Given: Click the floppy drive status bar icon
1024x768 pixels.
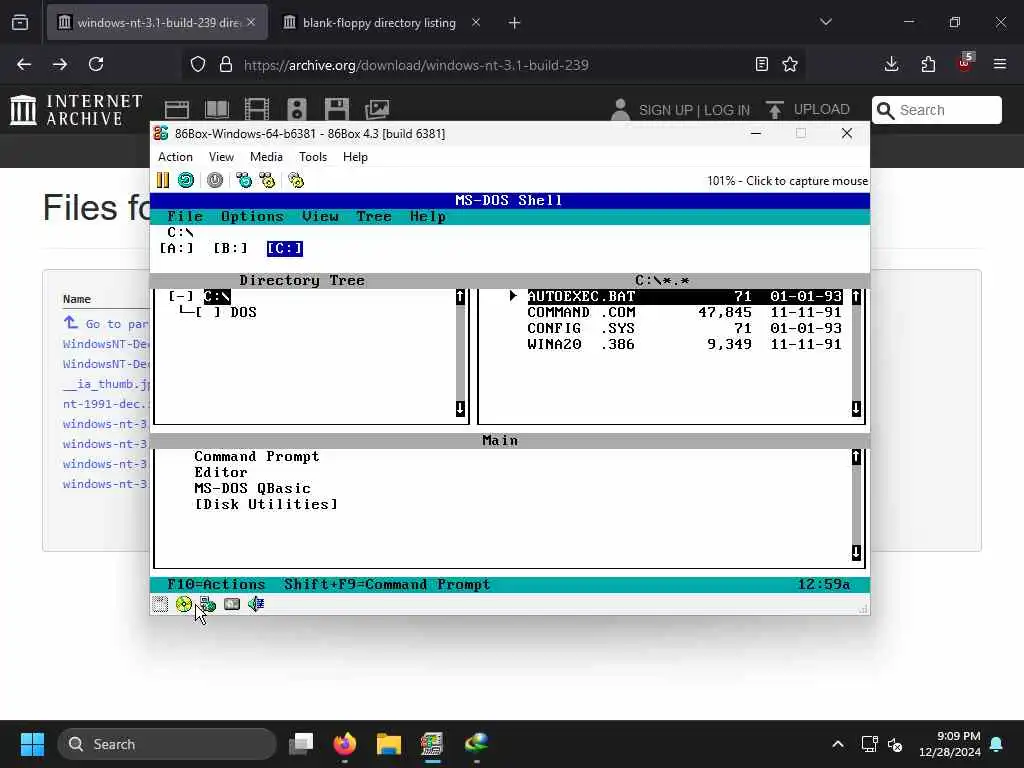Looking at the screenshot, I should pyautogui.click(x=160, y=604).
